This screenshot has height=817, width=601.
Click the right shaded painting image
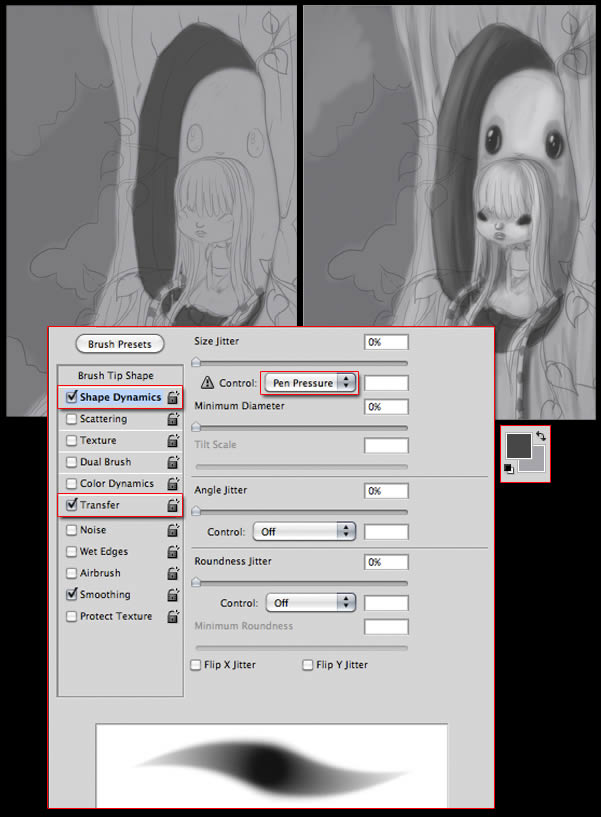point(449,167)
